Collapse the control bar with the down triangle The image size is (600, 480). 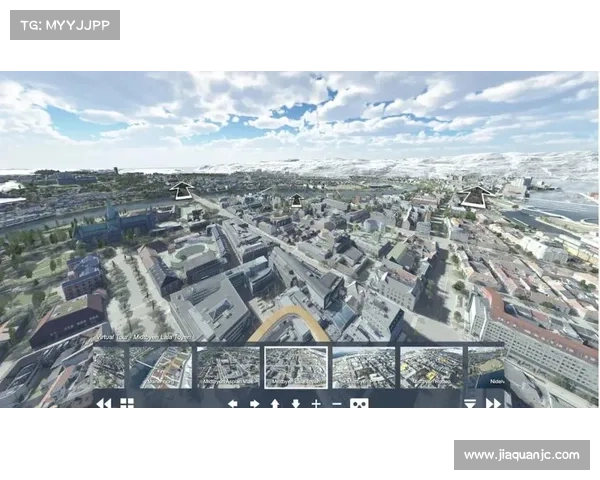[470, 404]
